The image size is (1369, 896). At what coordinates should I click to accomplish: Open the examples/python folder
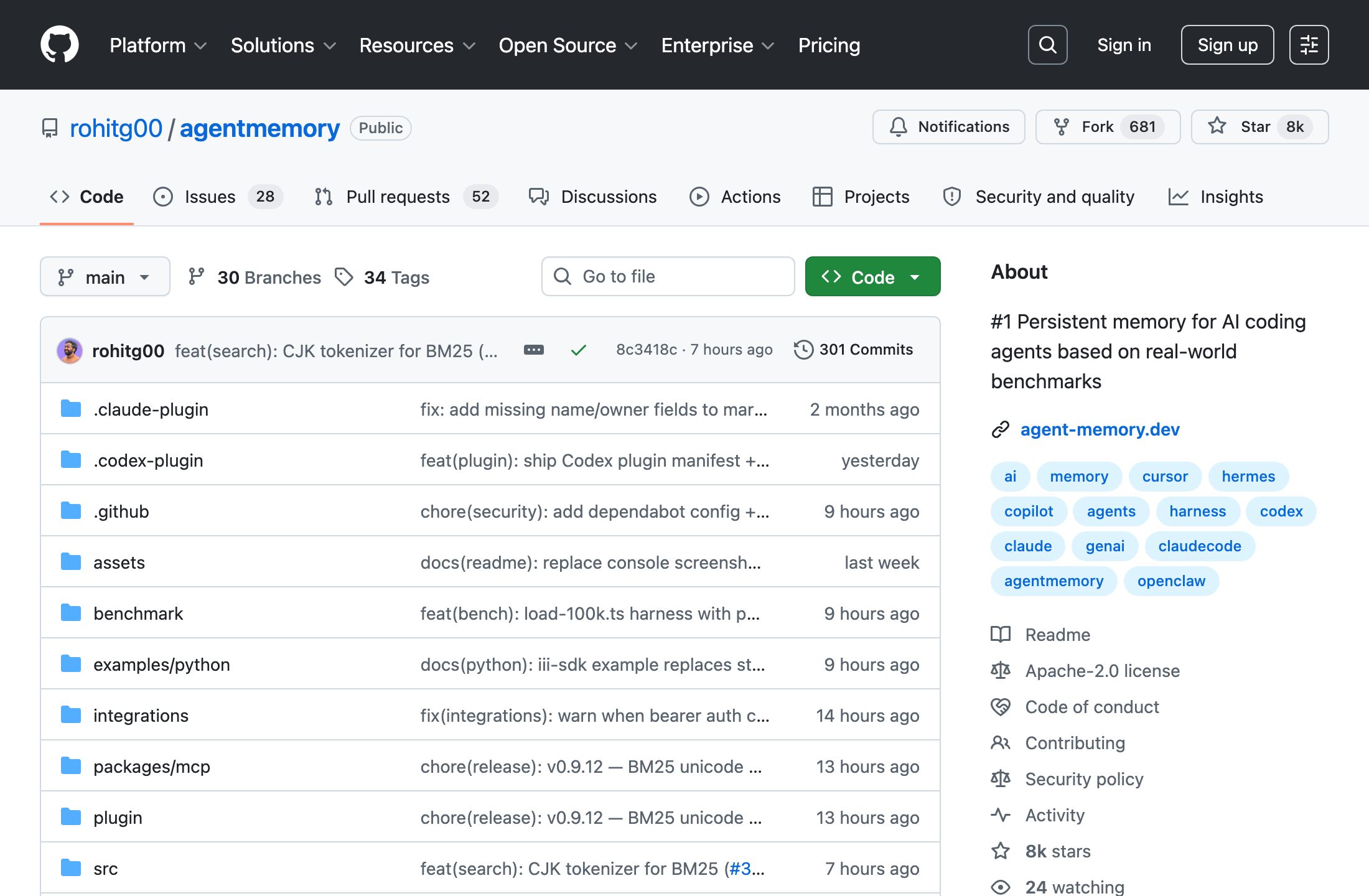click(162, 665)
